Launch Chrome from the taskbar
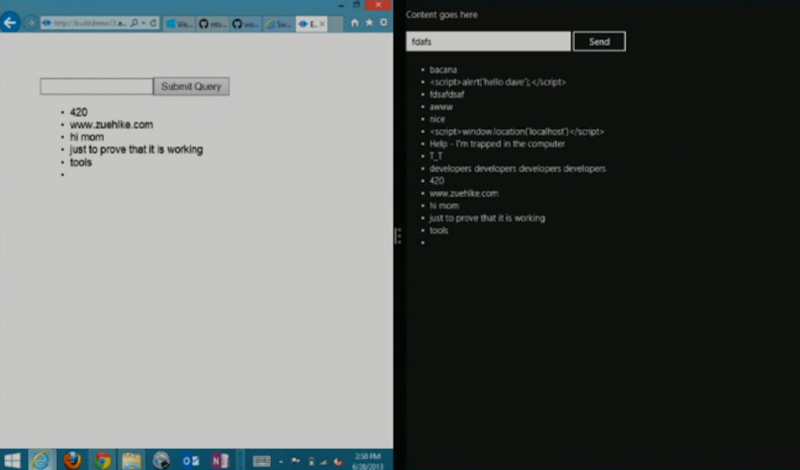Screen dimensions: 800x470 pyautogui.click(x=103, y=460)
